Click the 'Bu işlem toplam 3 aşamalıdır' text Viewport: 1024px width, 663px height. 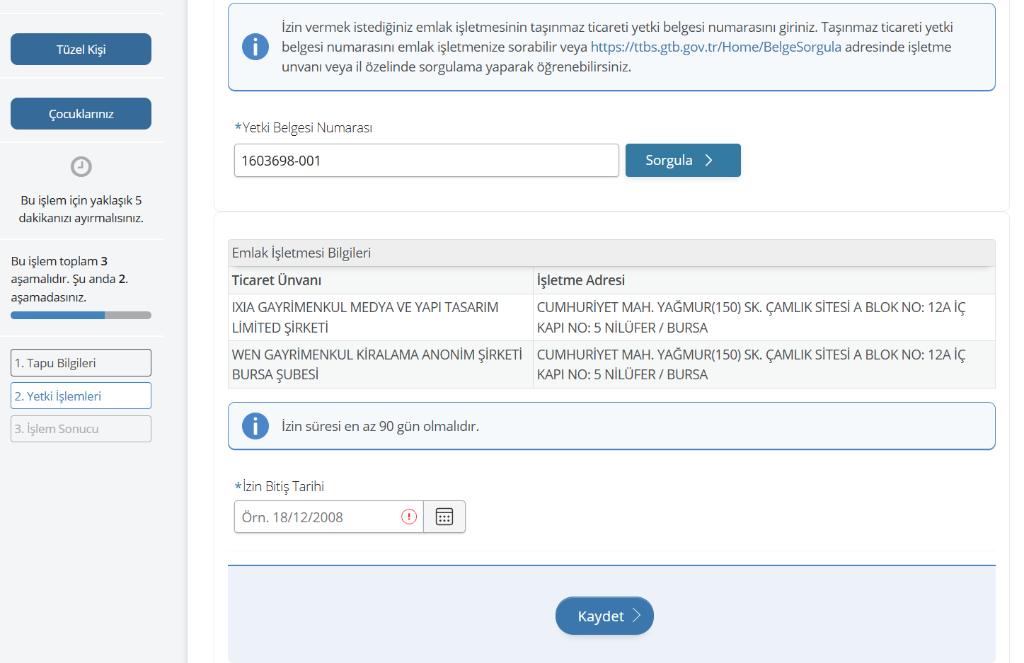[69, 279]
